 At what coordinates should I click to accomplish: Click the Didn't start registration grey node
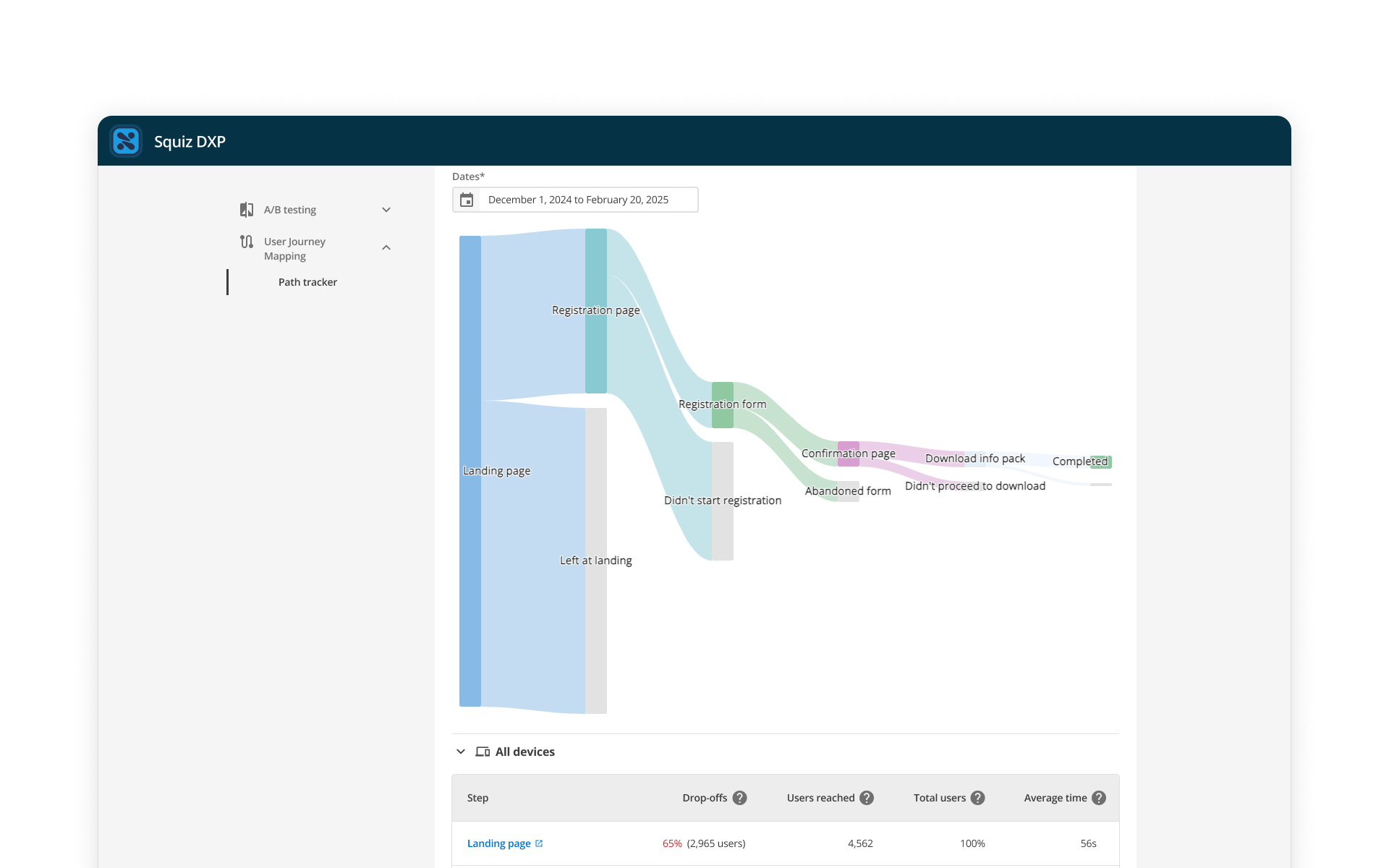723,501
